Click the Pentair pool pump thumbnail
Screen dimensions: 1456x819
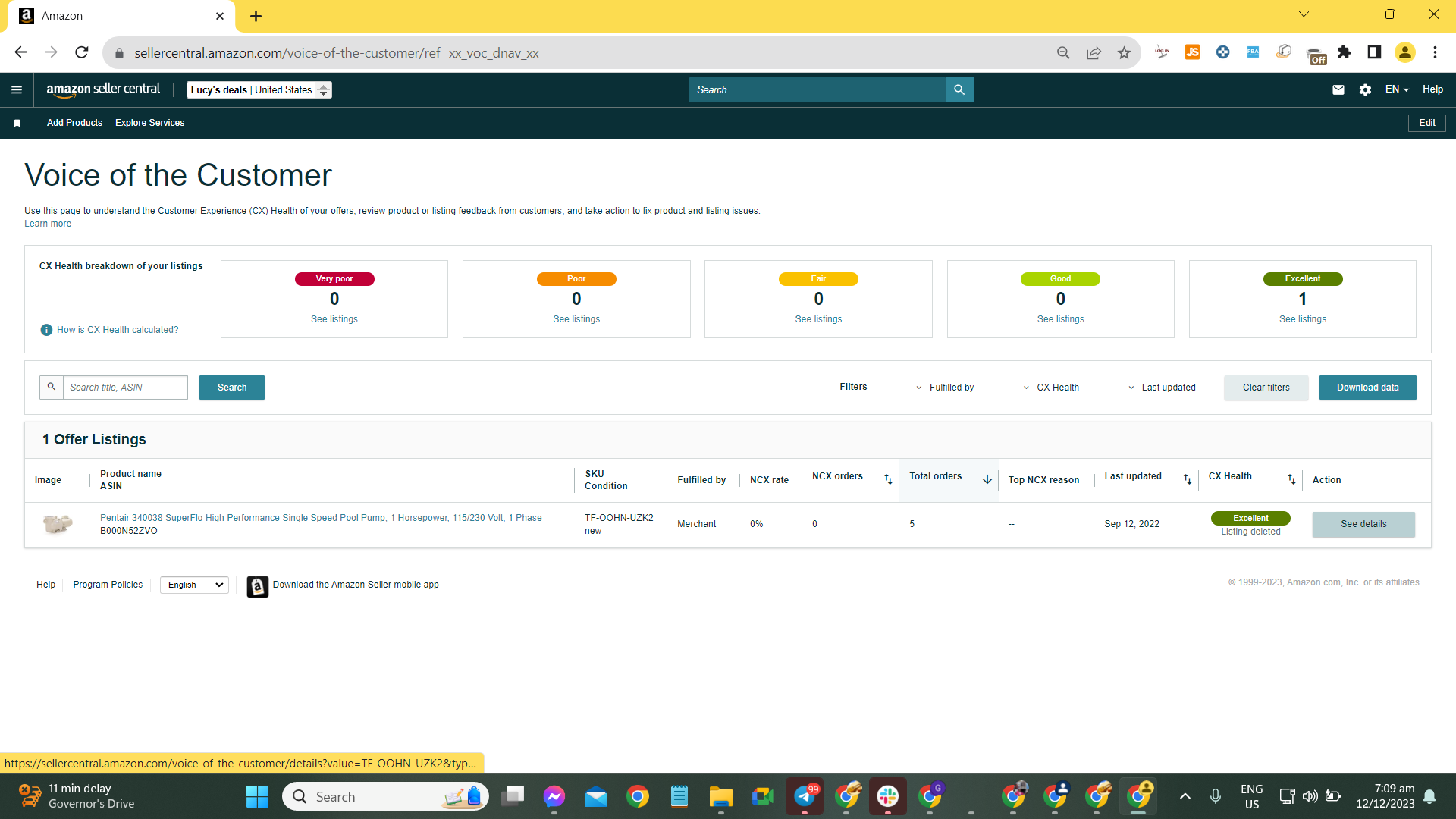coord(57,523)
